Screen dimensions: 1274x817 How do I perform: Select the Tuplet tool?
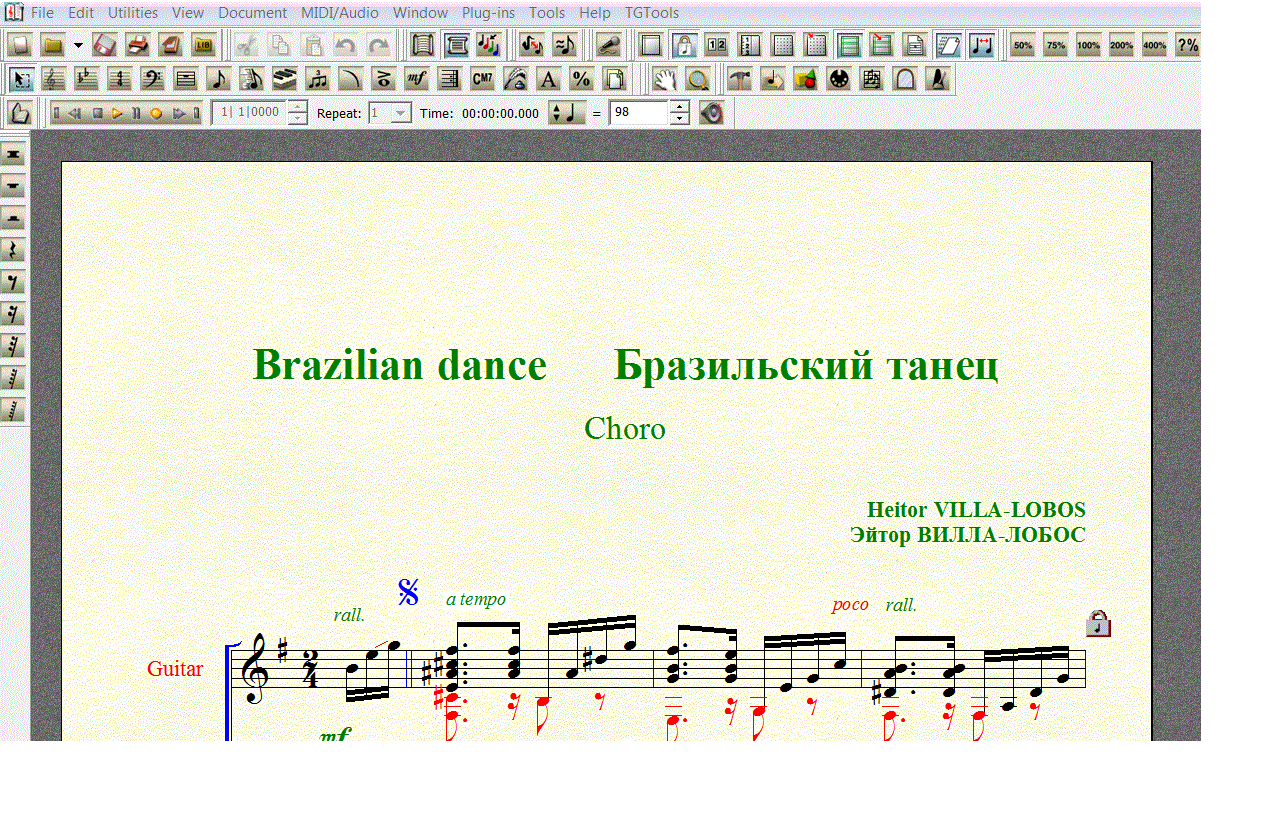[318, 79]
